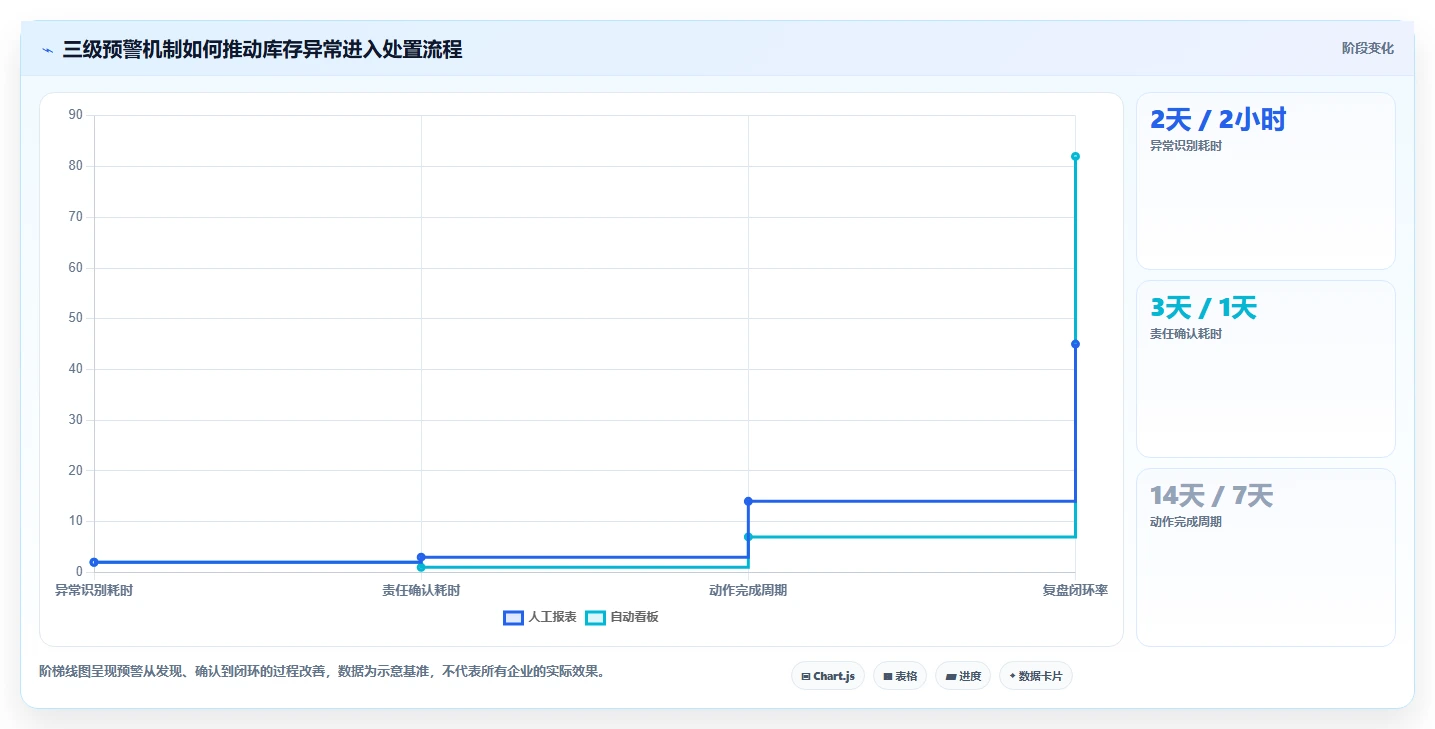Viewport: 1435px width, 729px height.
Task: Open the 异常识别耗时 card showing 2天 / 2小时
Action: (1265, 181)
